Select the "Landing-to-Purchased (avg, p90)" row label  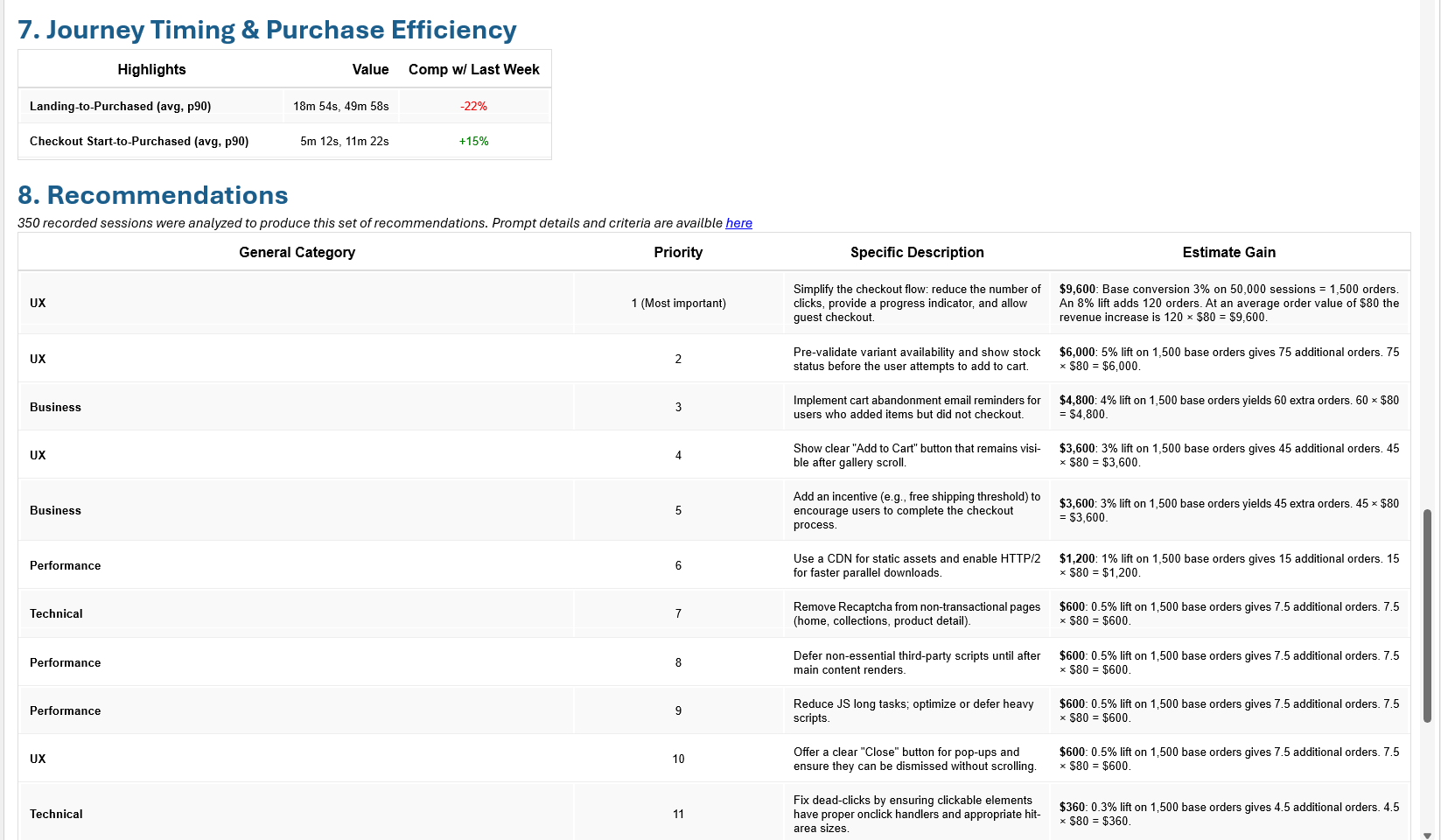pyautogui.click(x=120, y=106)
